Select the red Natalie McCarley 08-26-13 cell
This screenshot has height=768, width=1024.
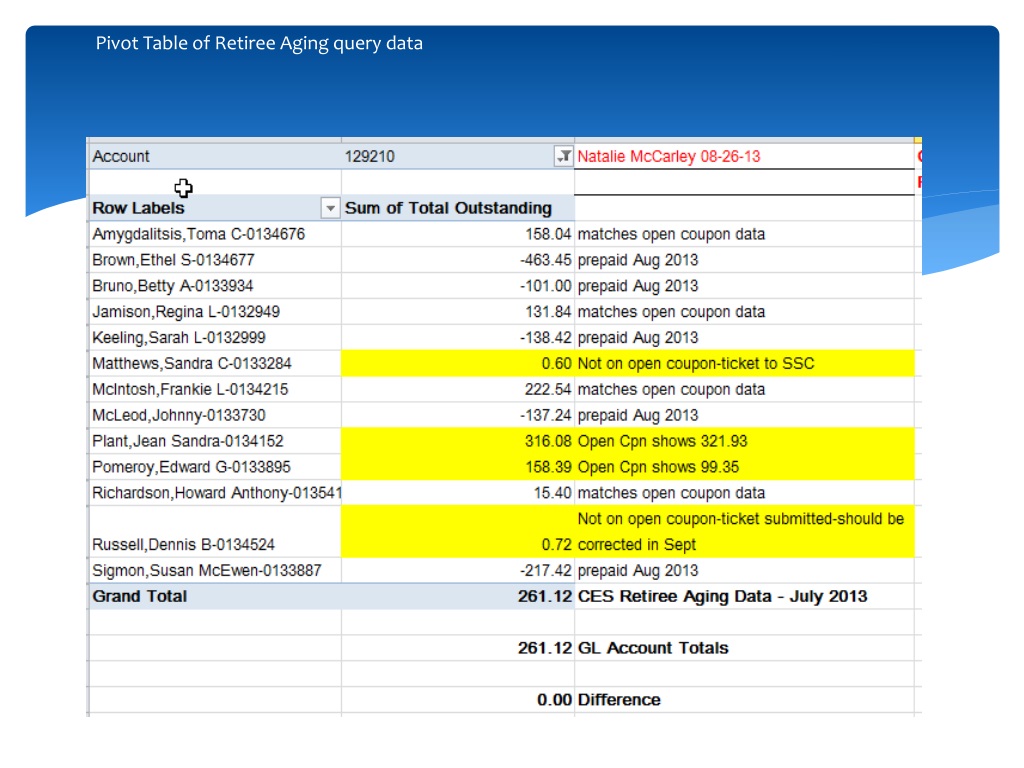[x=744, y=156]
